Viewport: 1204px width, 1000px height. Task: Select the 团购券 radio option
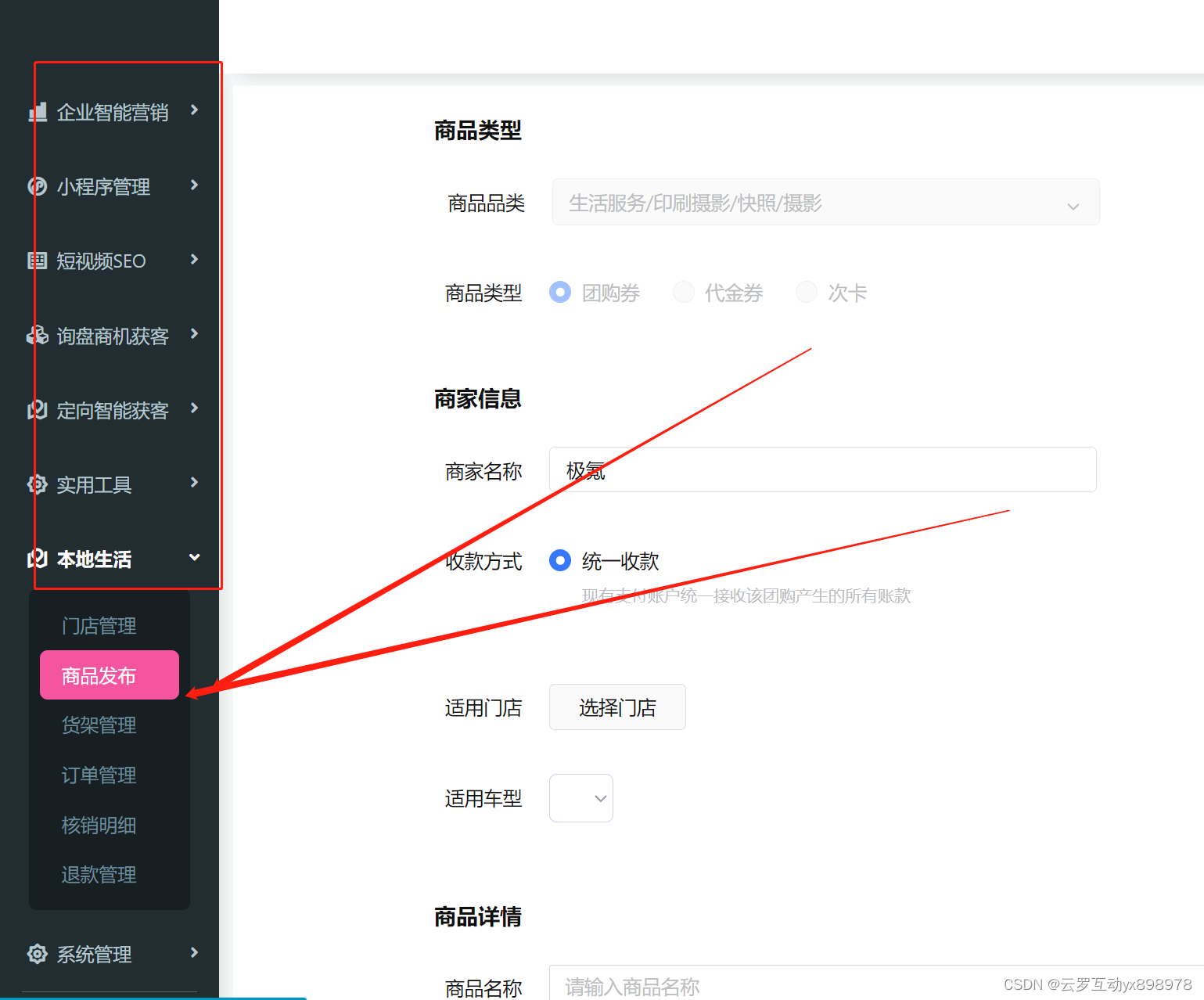(560, 292)
